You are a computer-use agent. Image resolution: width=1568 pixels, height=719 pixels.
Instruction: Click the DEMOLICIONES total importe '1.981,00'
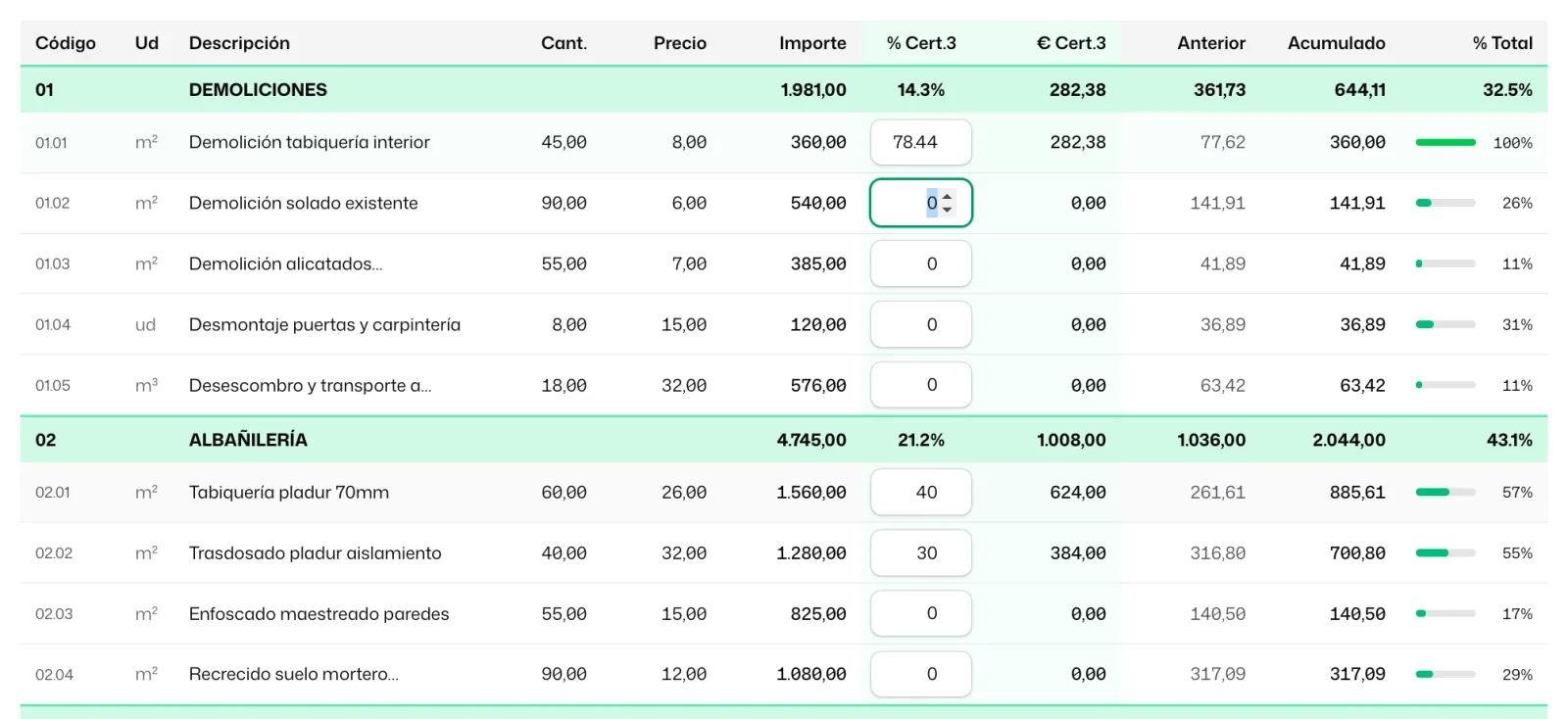coord(813,90)
